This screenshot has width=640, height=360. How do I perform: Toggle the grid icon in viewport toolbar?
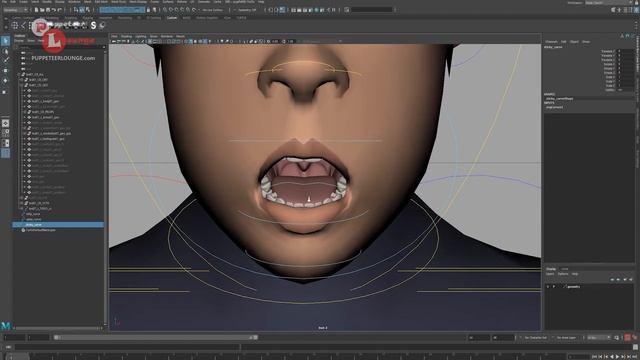click(x=150, y=41)
